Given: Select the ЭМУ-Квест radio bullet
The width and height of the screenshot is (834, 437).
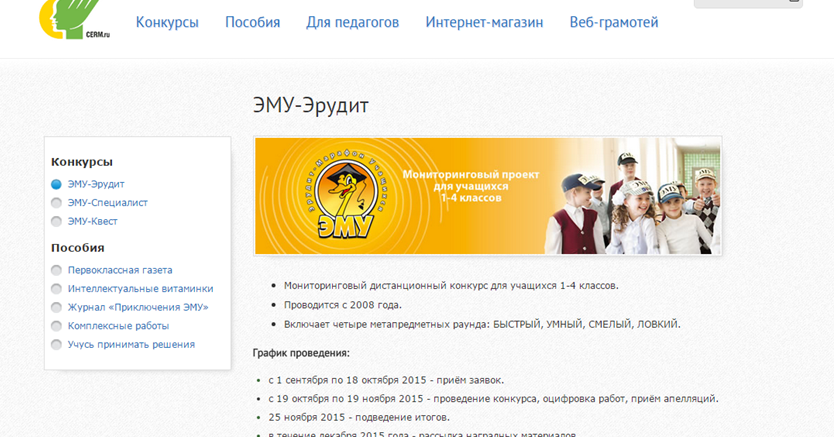Looking at the screenshot, I should pos(56,222).
